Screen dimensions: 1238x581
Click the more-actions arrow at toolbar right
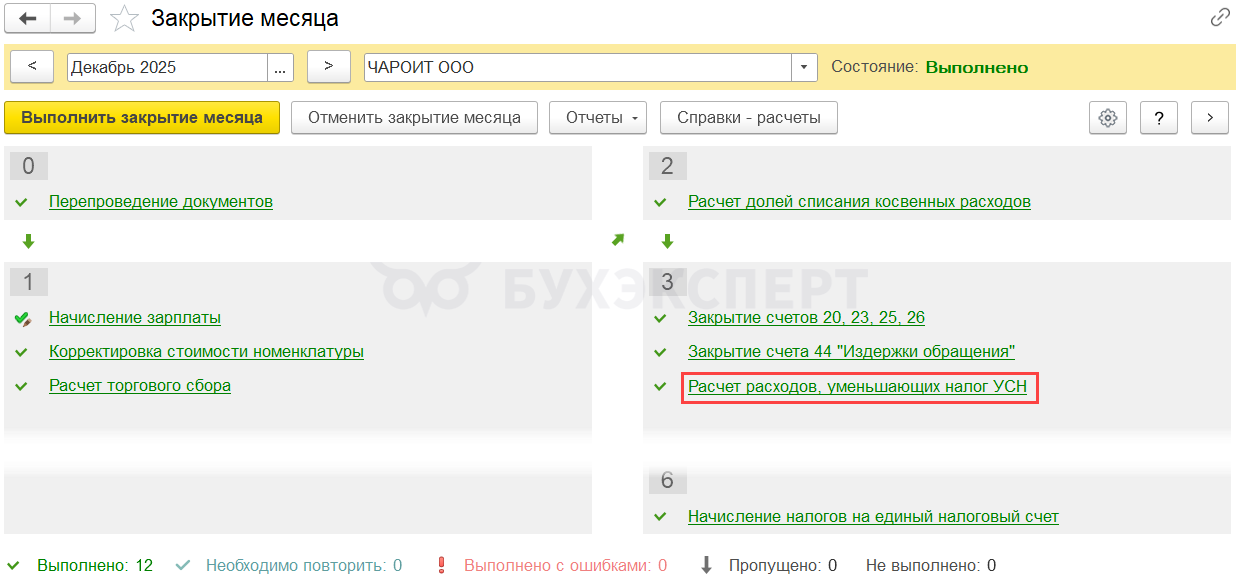point(1209,118)
